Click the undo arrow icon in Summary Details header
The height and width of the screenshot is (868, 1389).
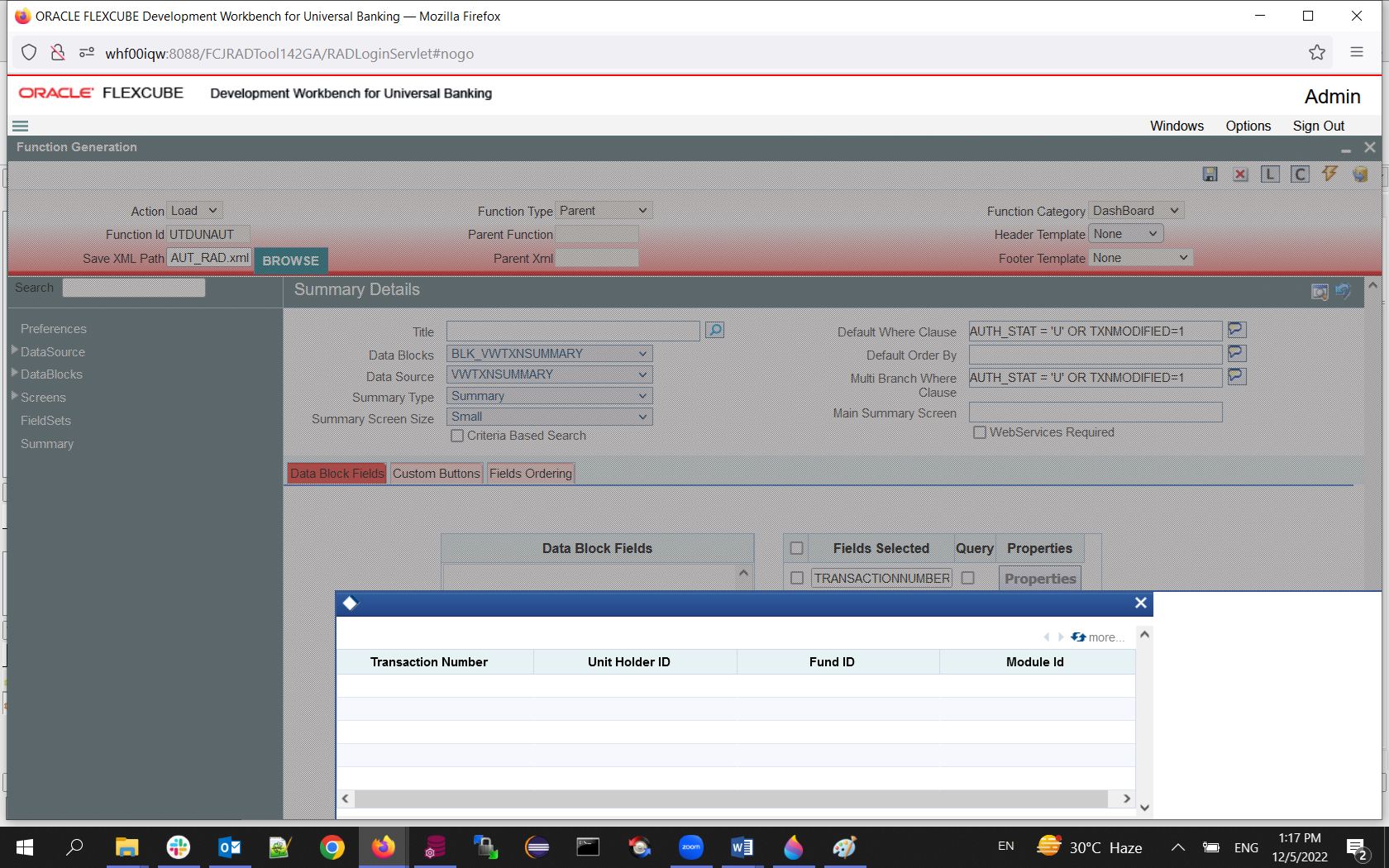pyautogui.click(x=1343, y=291)
